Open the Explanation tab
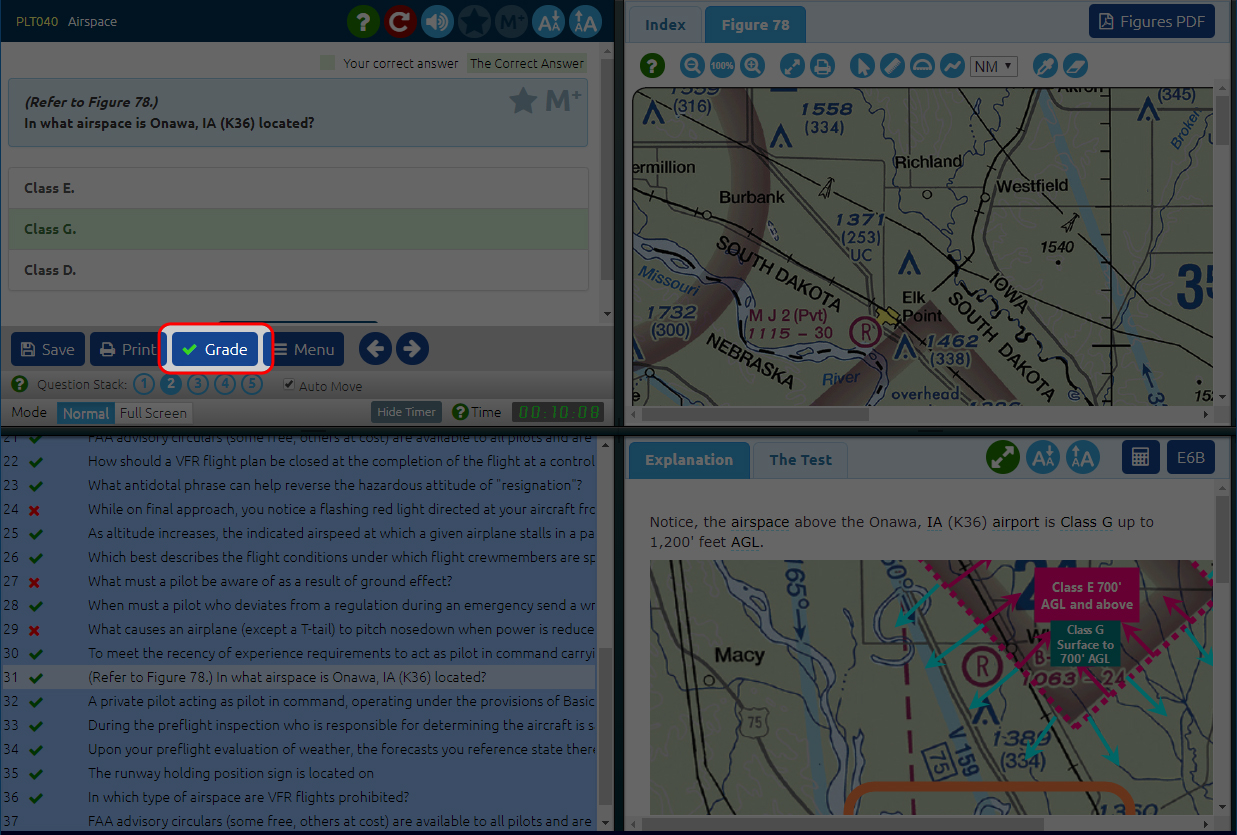1237x835 pixels. pyautogui.click(x=689, y=460)
